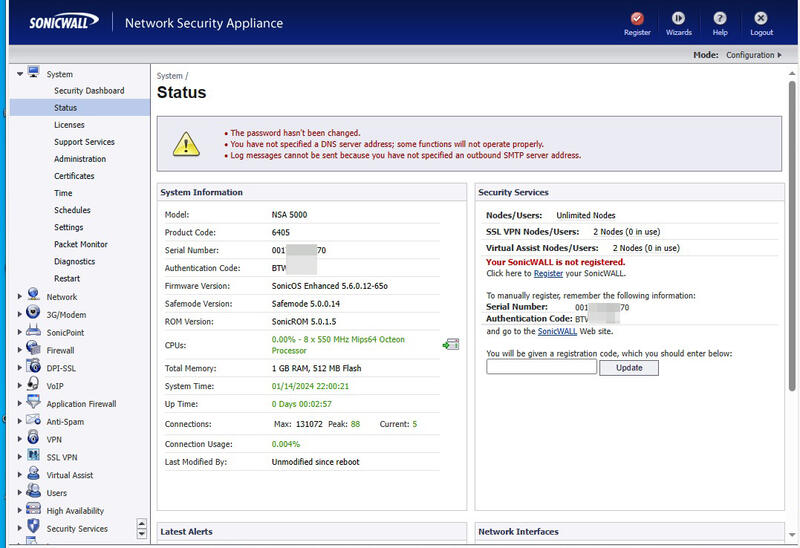
Task: Open the Mode Configuration dropdown arrow
Action: (779, 55)
